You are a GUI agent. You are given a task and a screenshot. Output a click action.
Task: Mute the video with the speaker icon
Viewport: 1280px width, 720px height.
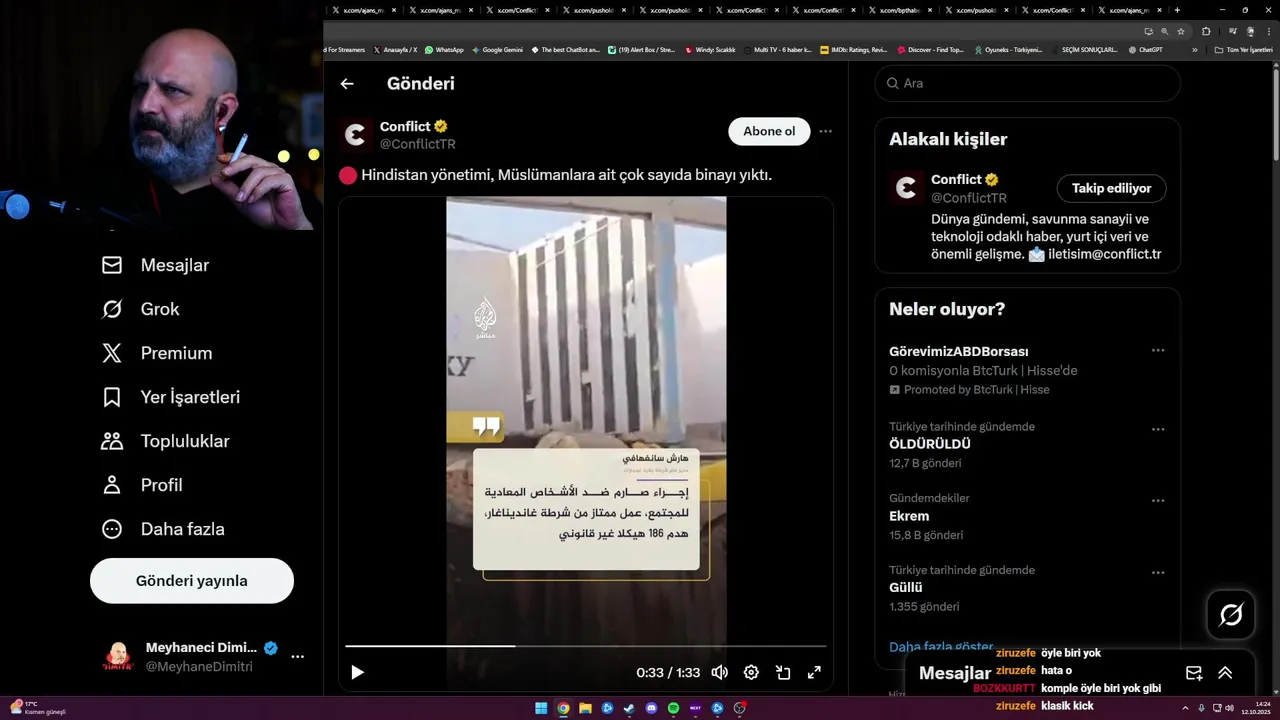719,673
